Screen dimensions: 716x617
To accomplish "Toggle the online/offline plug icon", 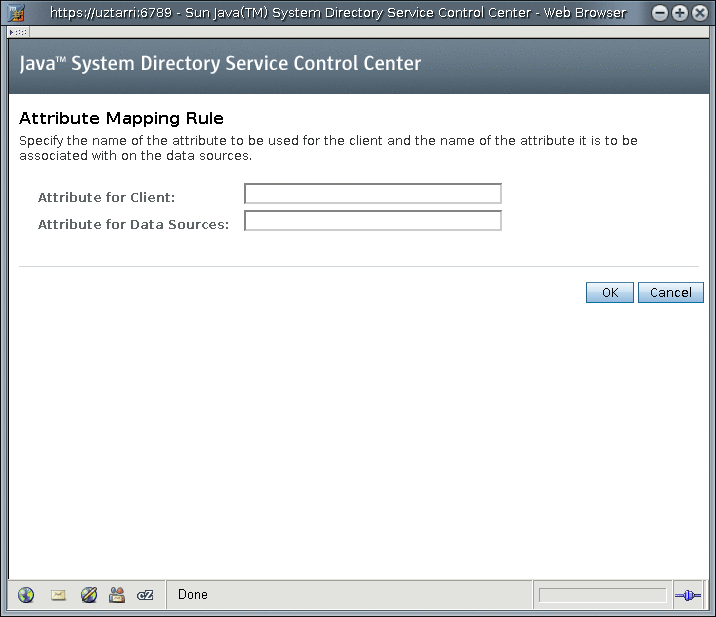I will (688, 595).
